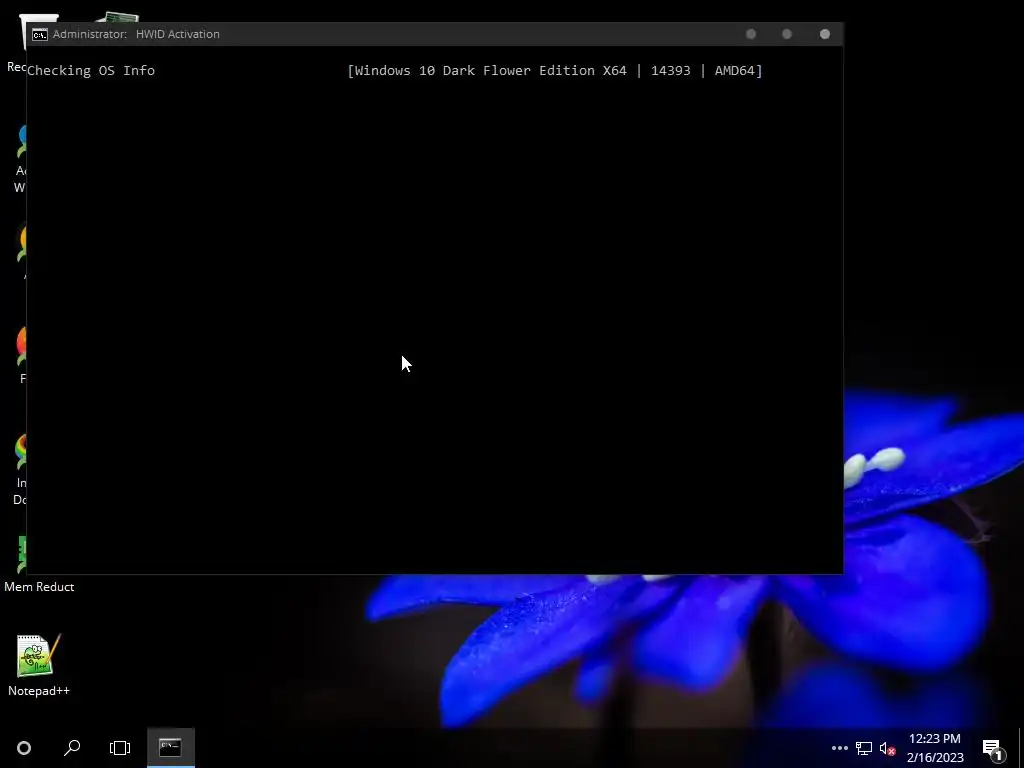Open taskbar search magnifier
This screenshot has width=1024, height=768.
[72, 748]
